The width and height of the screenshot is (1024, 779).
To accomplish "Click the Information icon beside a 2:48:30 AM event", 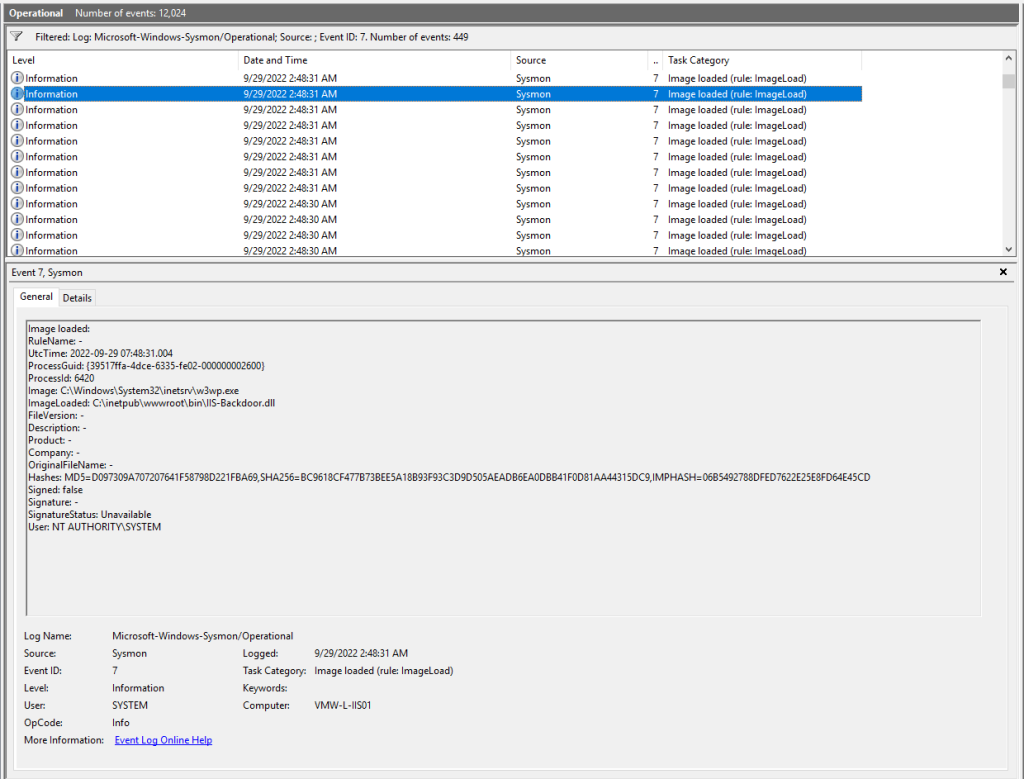I will click(x=15, y=203).
